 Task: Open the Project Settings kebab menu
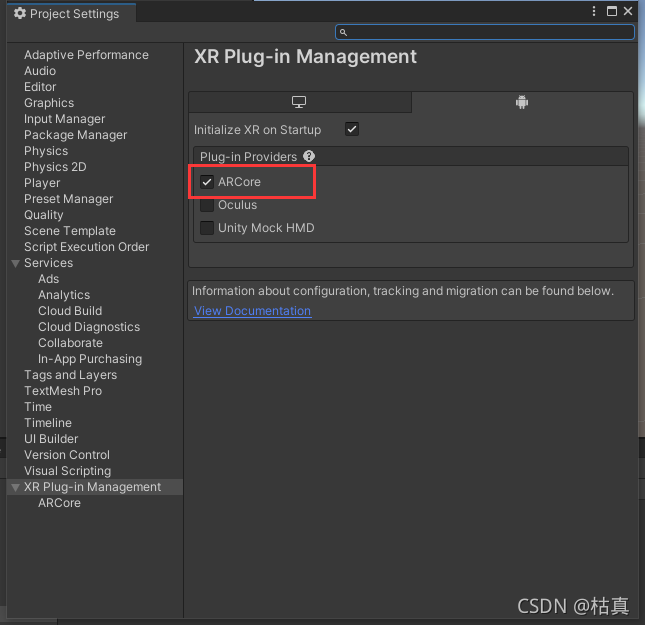[x=594, y=11]
